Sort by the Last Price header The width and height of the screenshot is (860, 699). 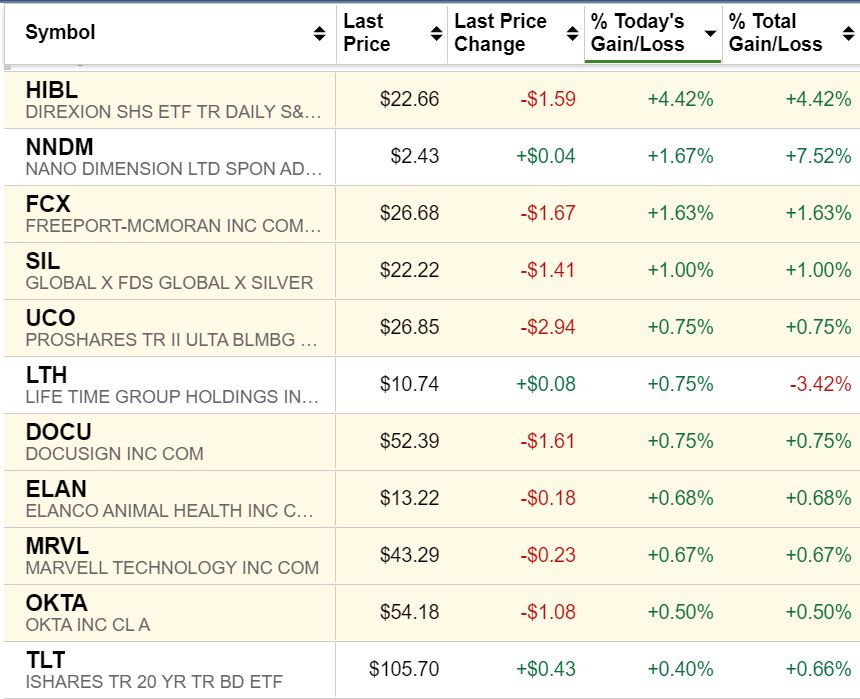pos(366,32)
